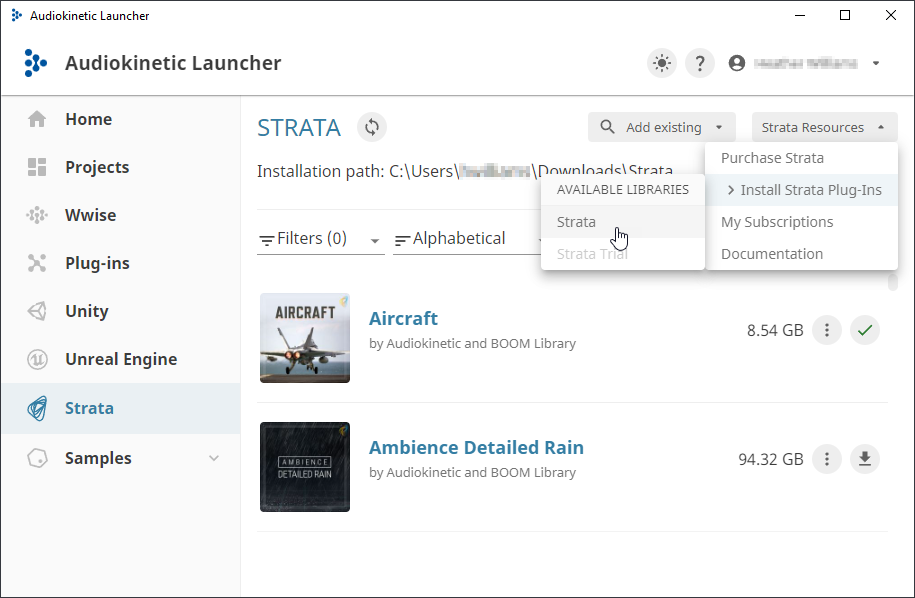Open more options for Aircraft library

[826, 330]
